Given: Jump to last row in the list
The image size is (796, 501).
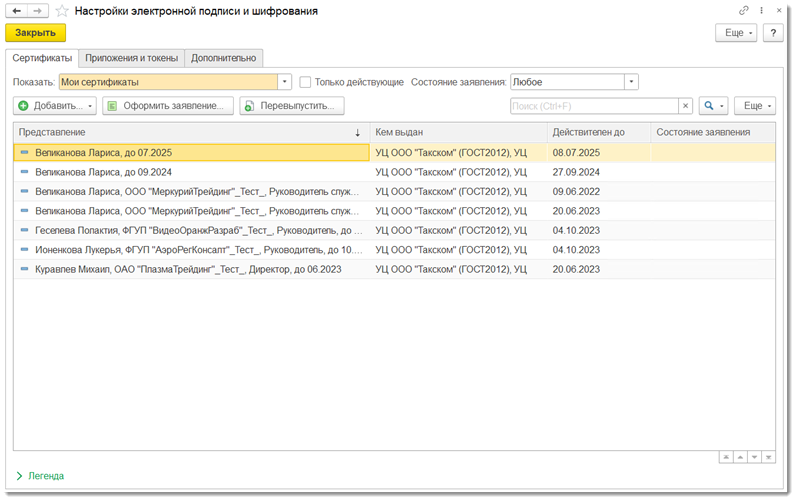Looking at the screenshot, I should pyautogui.click(x=769, y=457).
